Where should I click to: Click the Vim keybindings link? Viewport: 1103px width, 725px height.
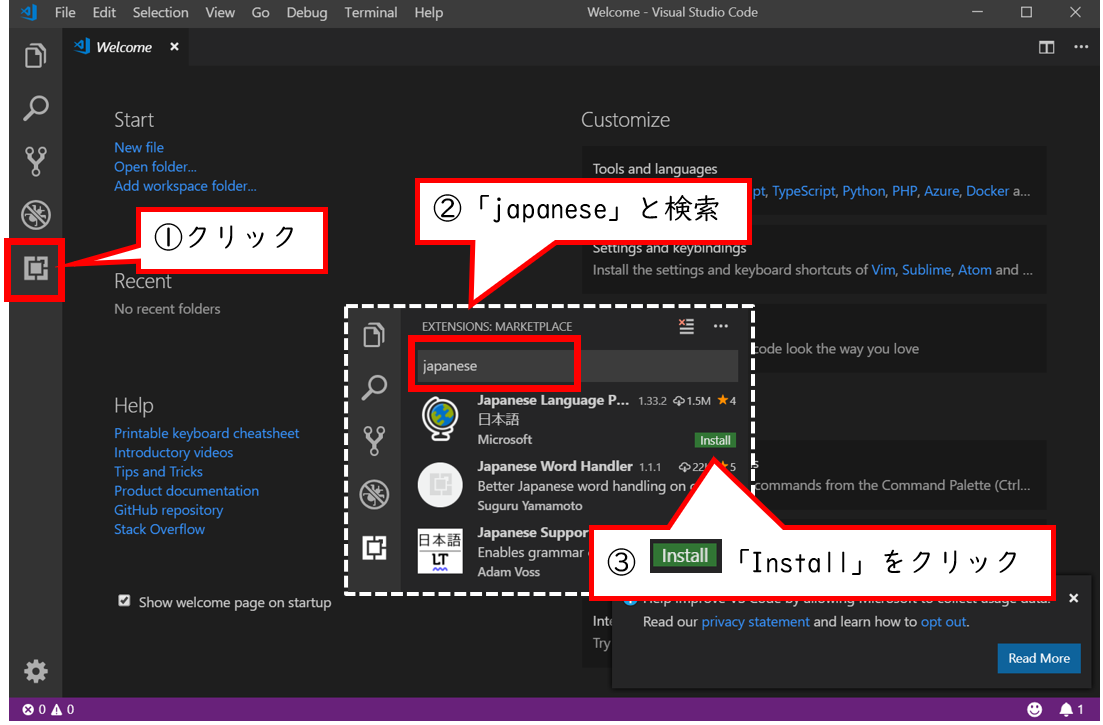coord(883,270)
